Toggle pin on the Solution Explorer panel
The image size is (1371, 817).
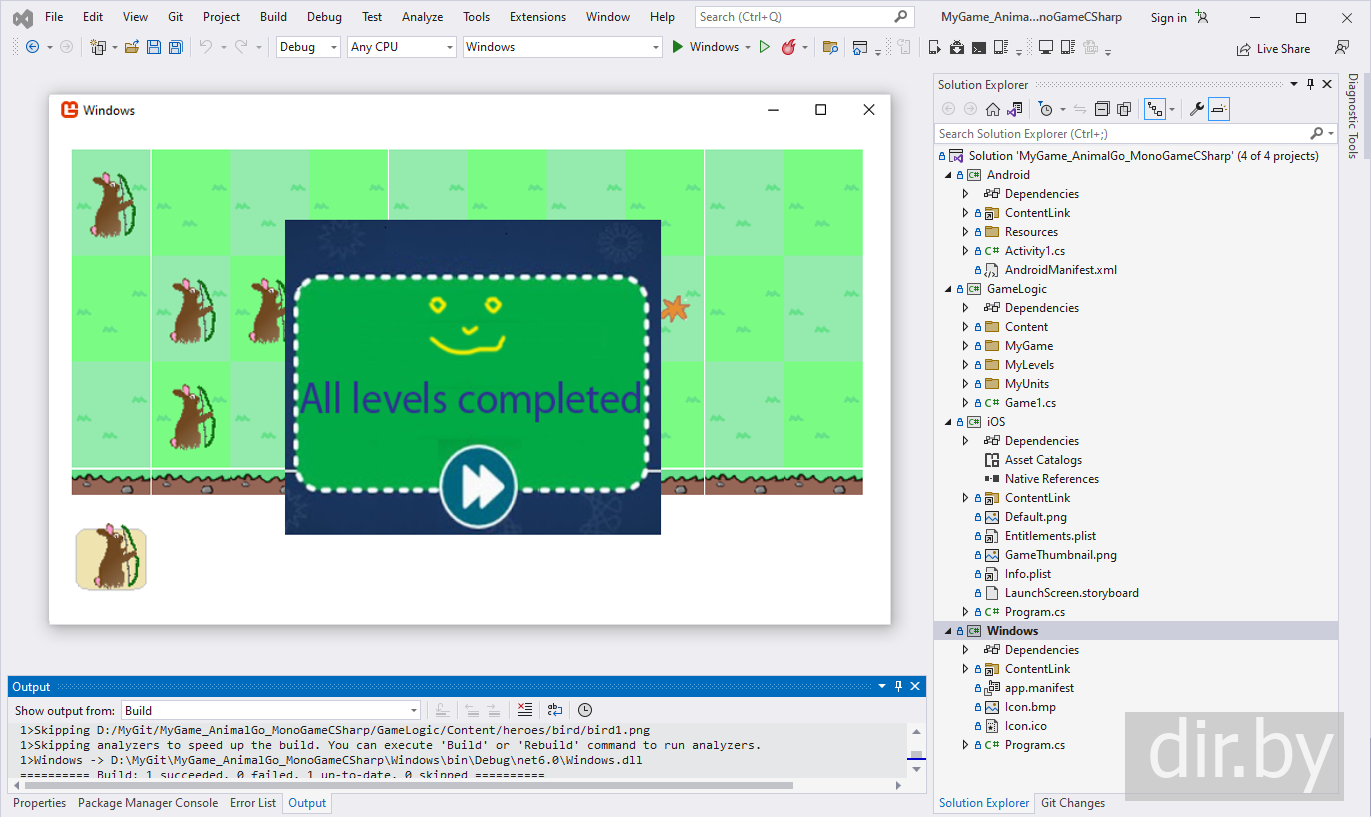pos(1311,85)
